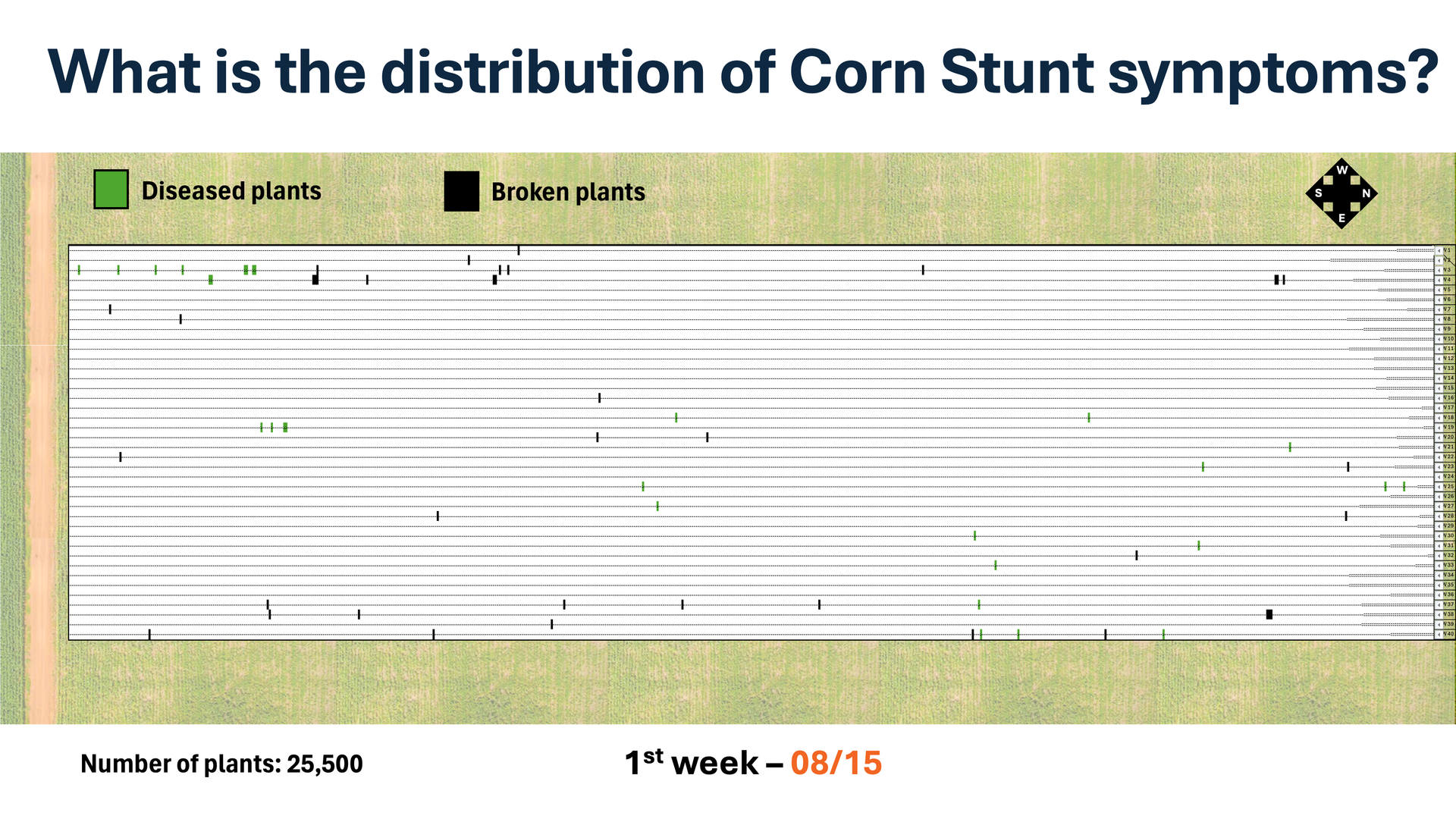Click the arrow icon beside row V12
Screen dimensions: 1456x819
1439,359
